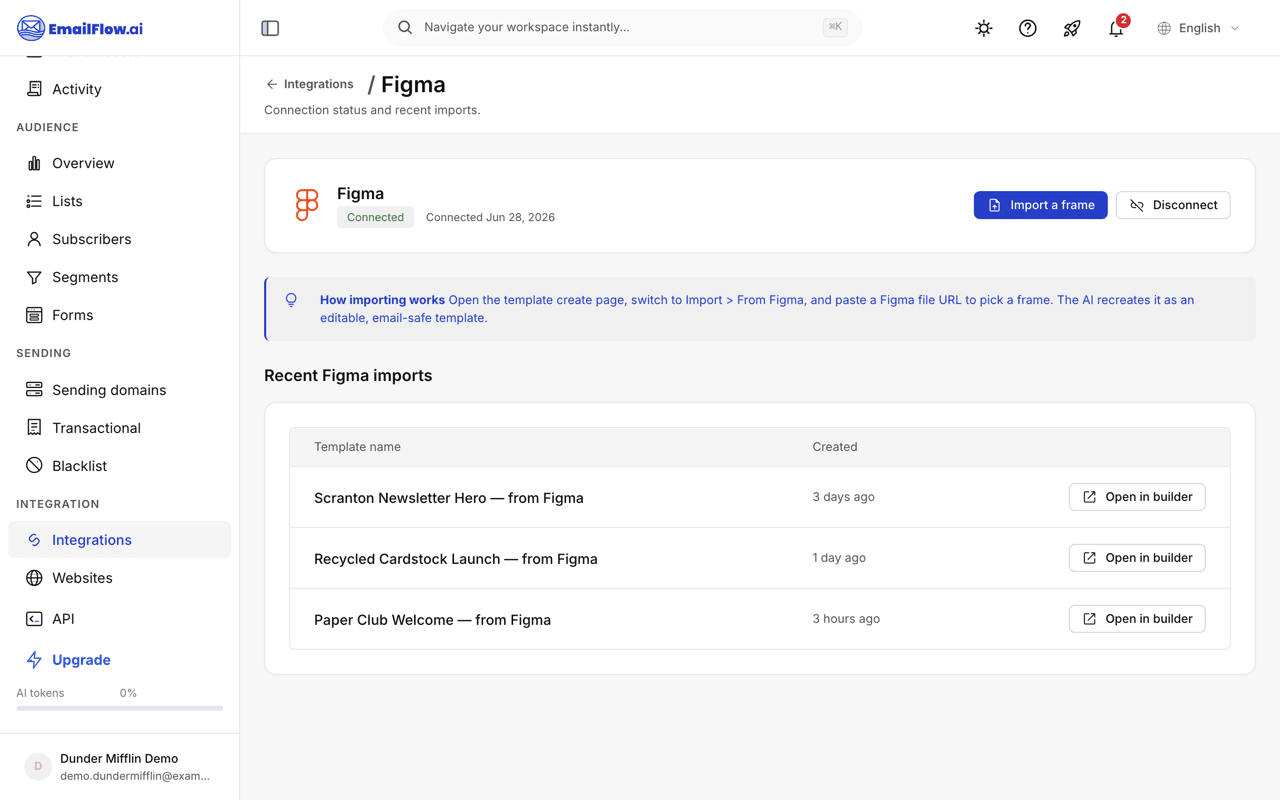Focus the workspace search field

pyautogui.click(x=622, y=27)
